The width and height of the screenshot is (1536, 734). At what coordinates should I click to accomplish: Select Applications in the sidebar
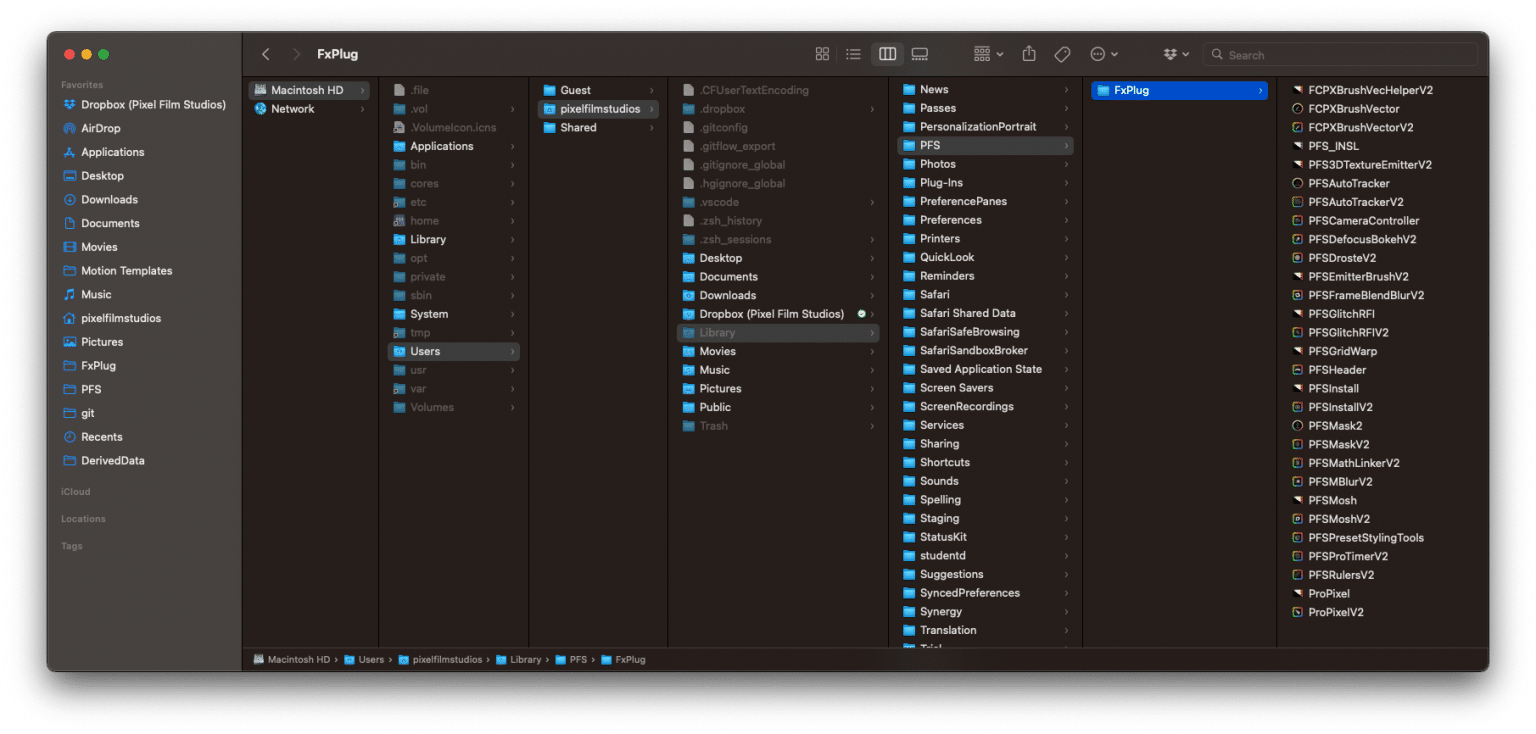(104, 152)
